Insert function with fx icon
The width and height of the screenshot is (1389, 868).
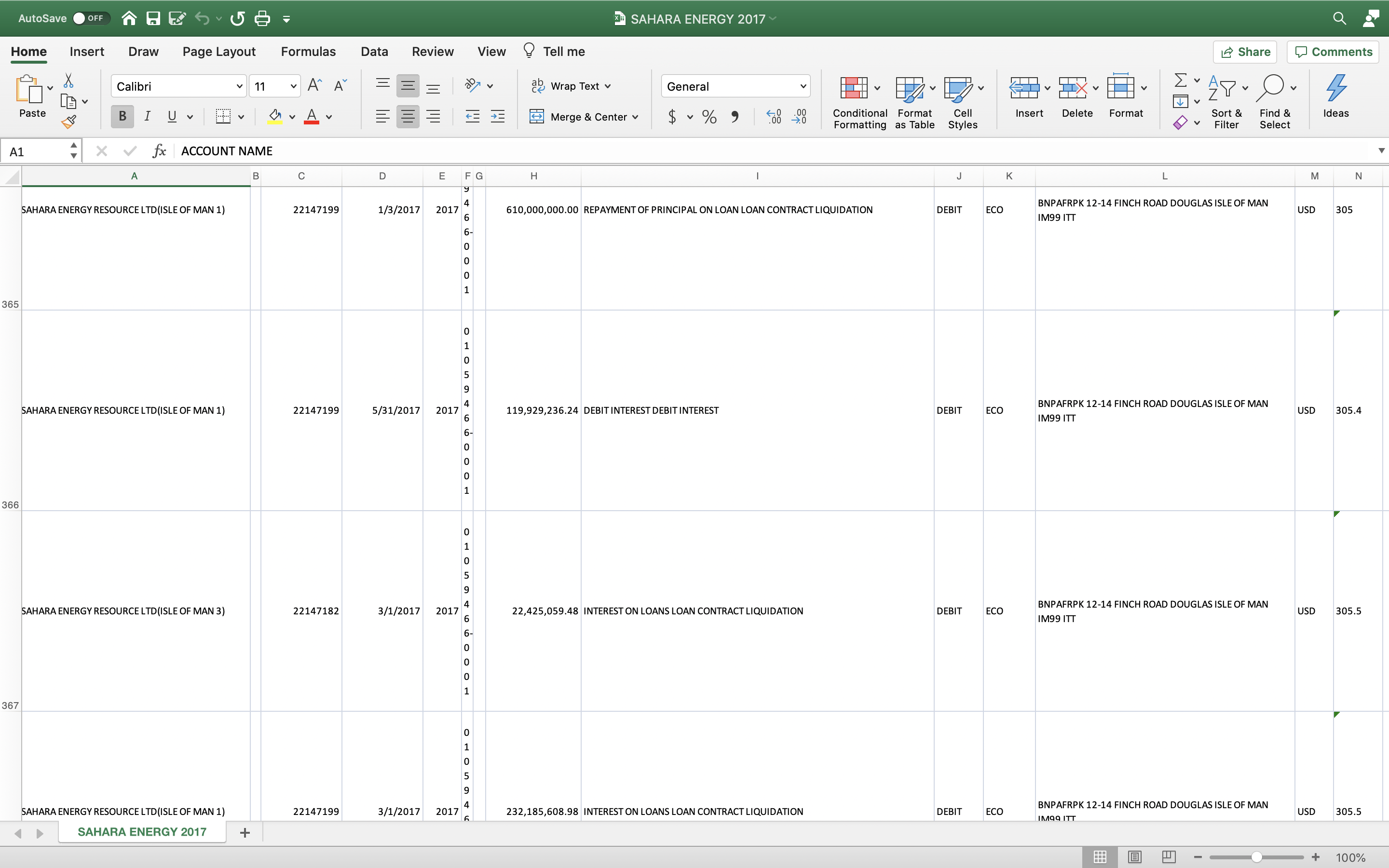point(159,151)
